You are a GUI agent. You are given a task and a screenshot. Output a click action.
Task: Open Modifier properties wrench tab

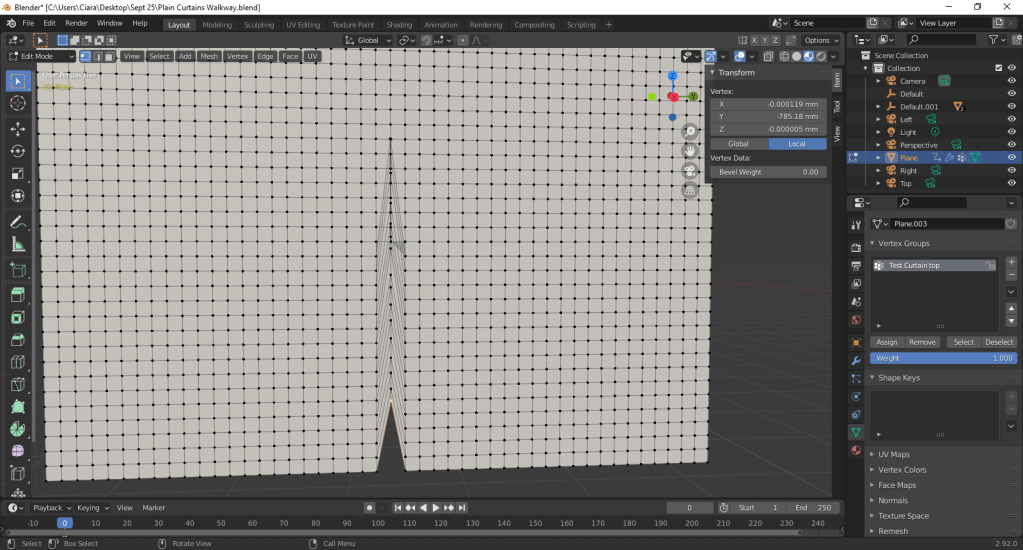(x=856, y=360)
